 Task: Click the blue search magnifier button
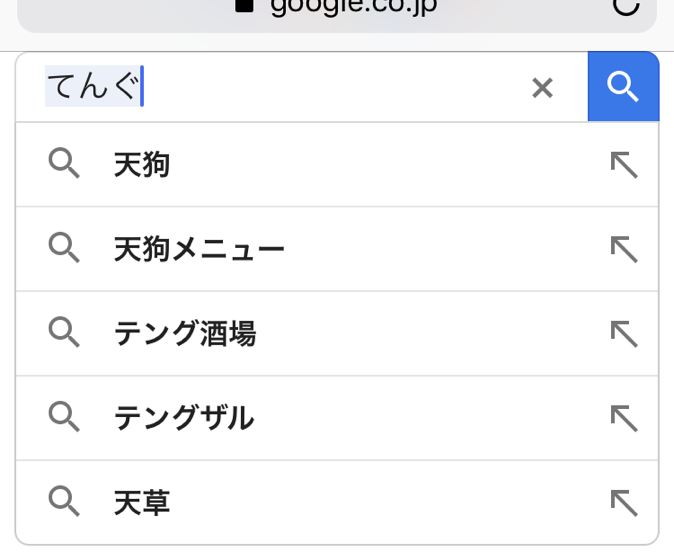point(623,87)
